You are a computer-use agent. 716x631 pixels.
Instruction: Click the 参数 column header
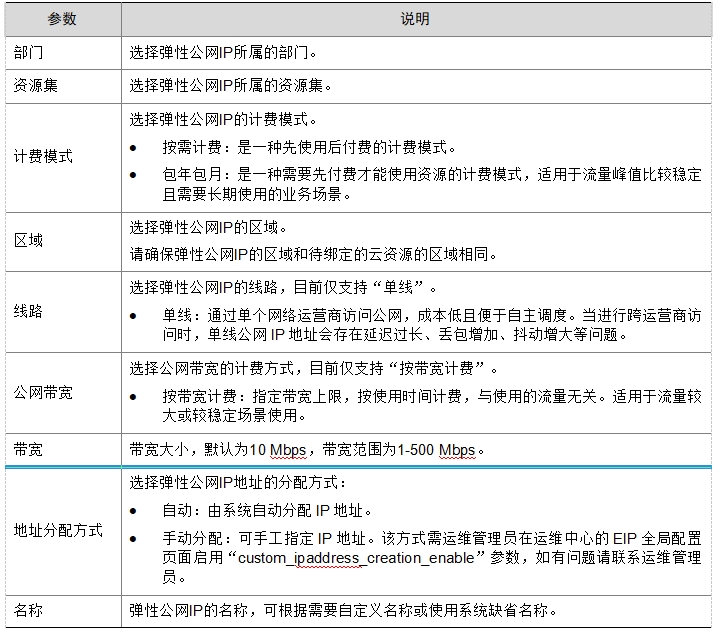point(63,19)
